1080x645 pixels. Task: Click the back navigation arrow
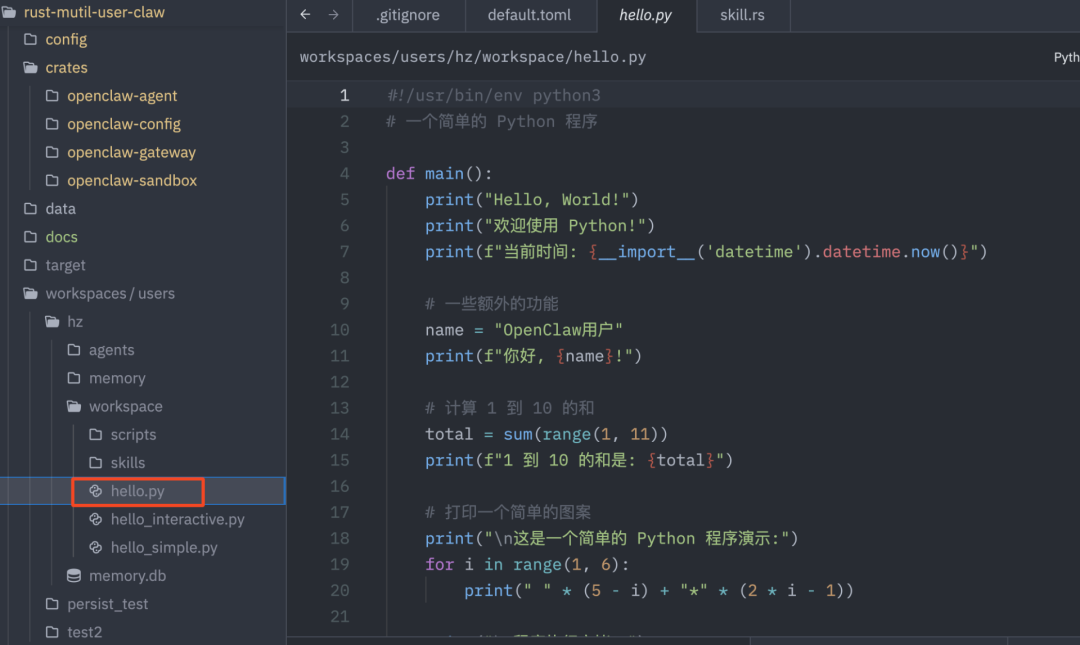(x=306, y=15)
